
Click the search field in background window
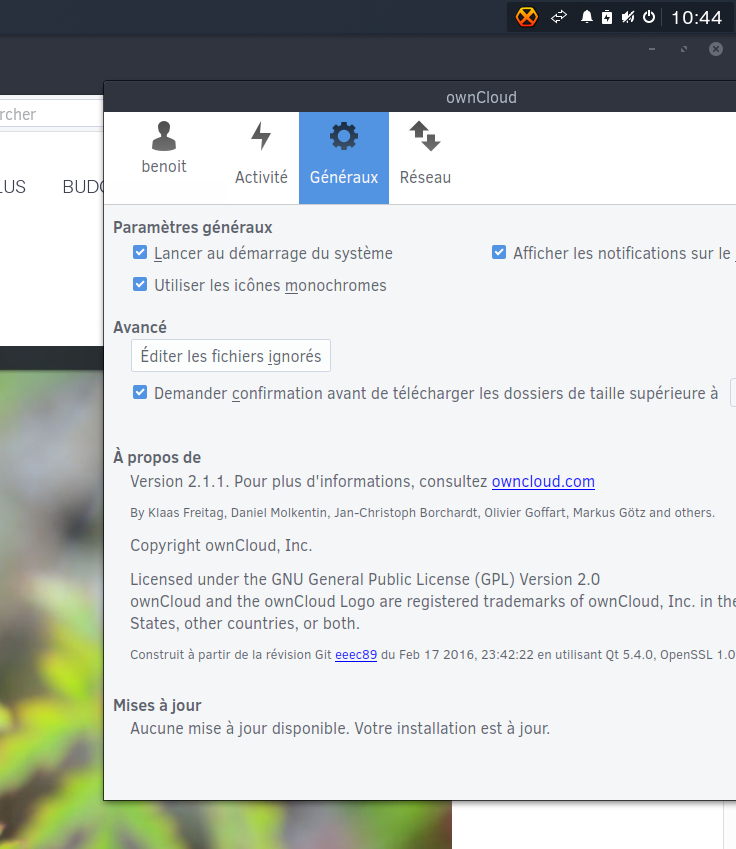51,114
